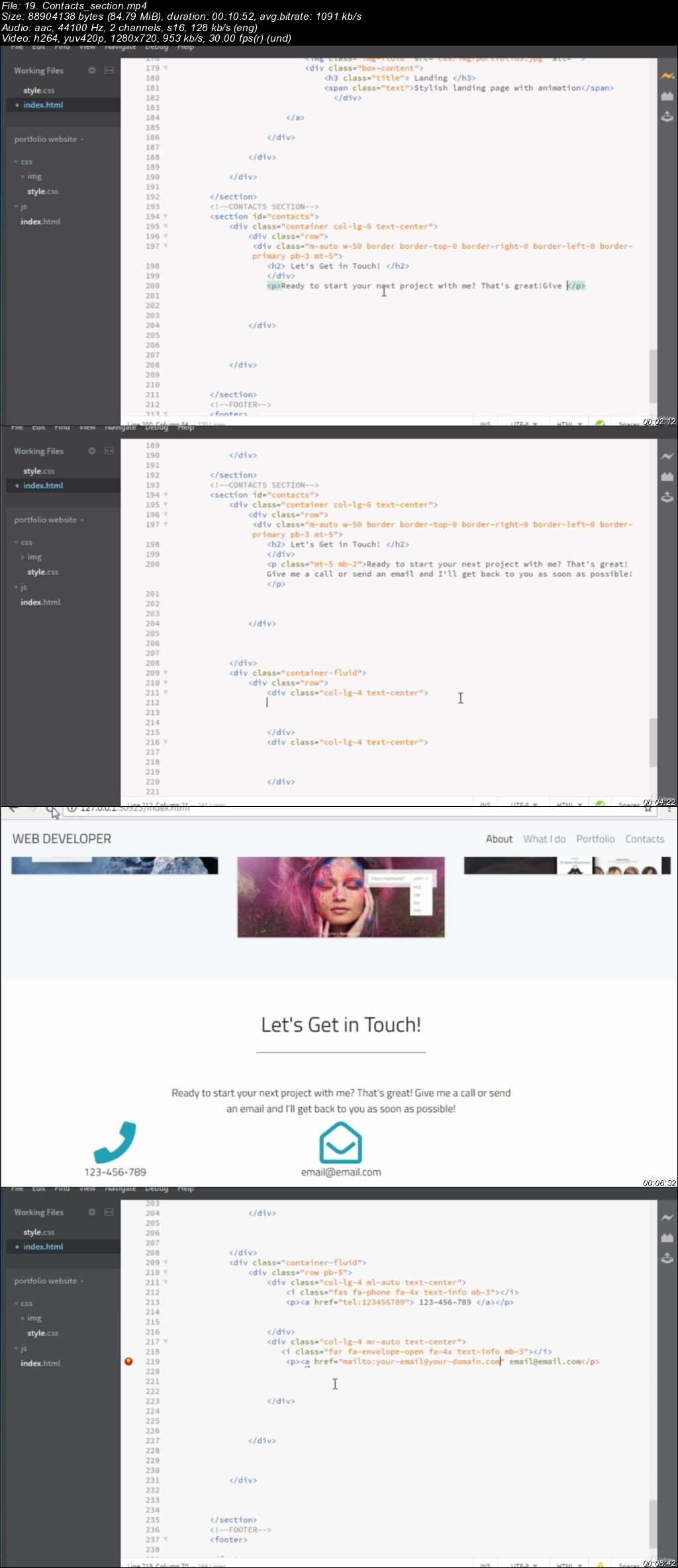The height and width of the screenshot is (1568, 678).
Task: Open Debug menu in the 00:08:42 frame
Action: point(157,1189)
